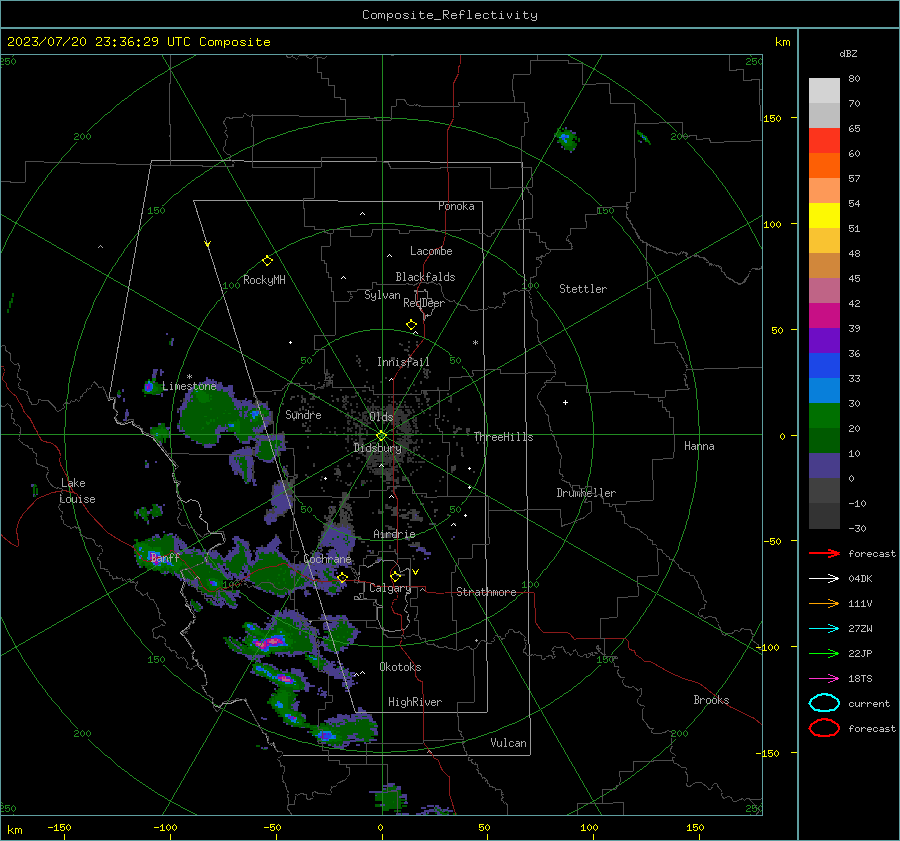
Task: Click the strong storm cell southwest of Calgary
Action: point(270,641)
